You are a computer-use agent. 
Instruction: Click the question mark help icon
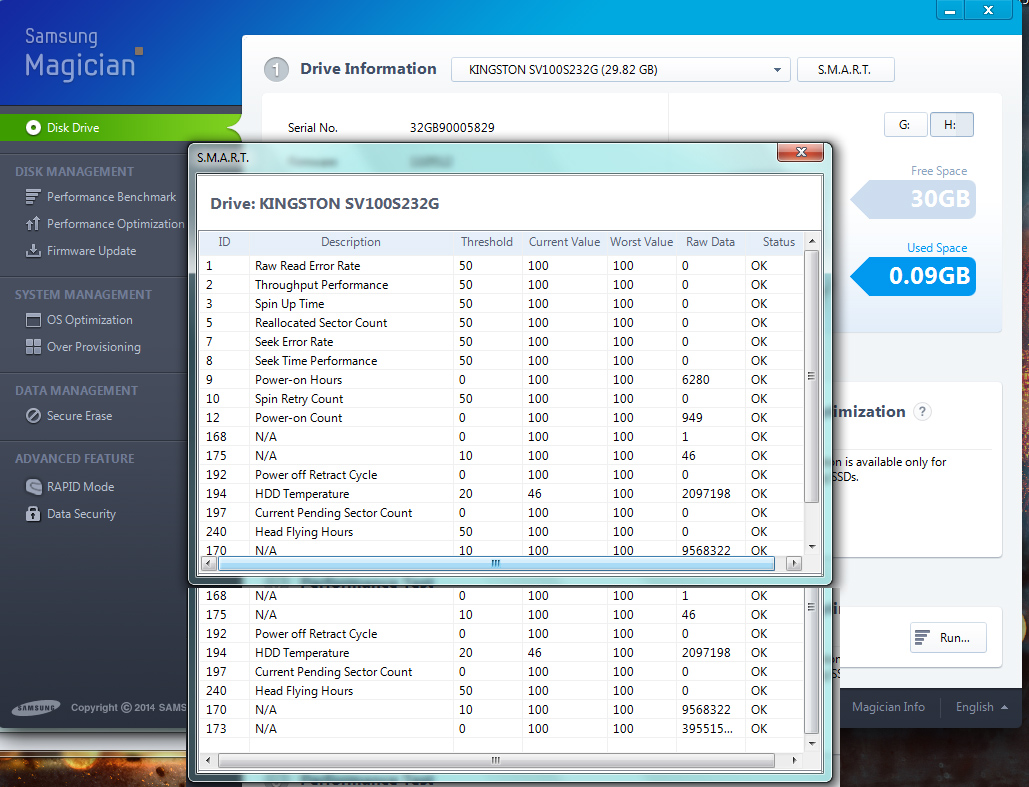click(x=923, y=412)
